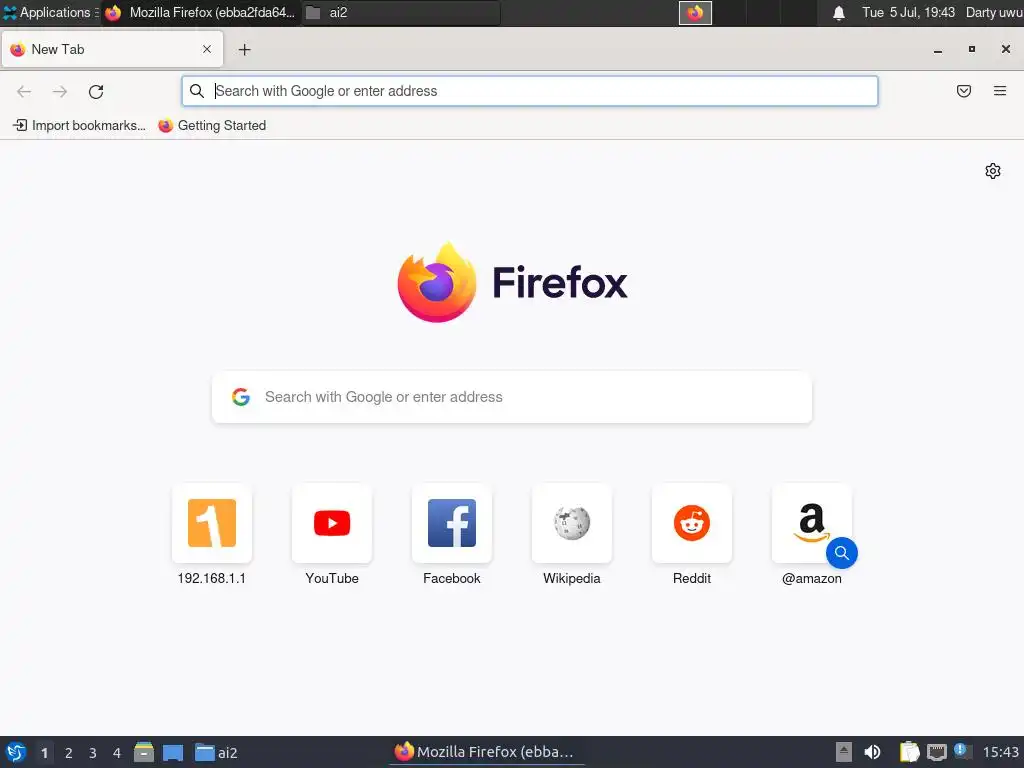The image size is (1024, 768).
Task: Click the 15:43 clock in taskbar
Action: point(1000,752)
